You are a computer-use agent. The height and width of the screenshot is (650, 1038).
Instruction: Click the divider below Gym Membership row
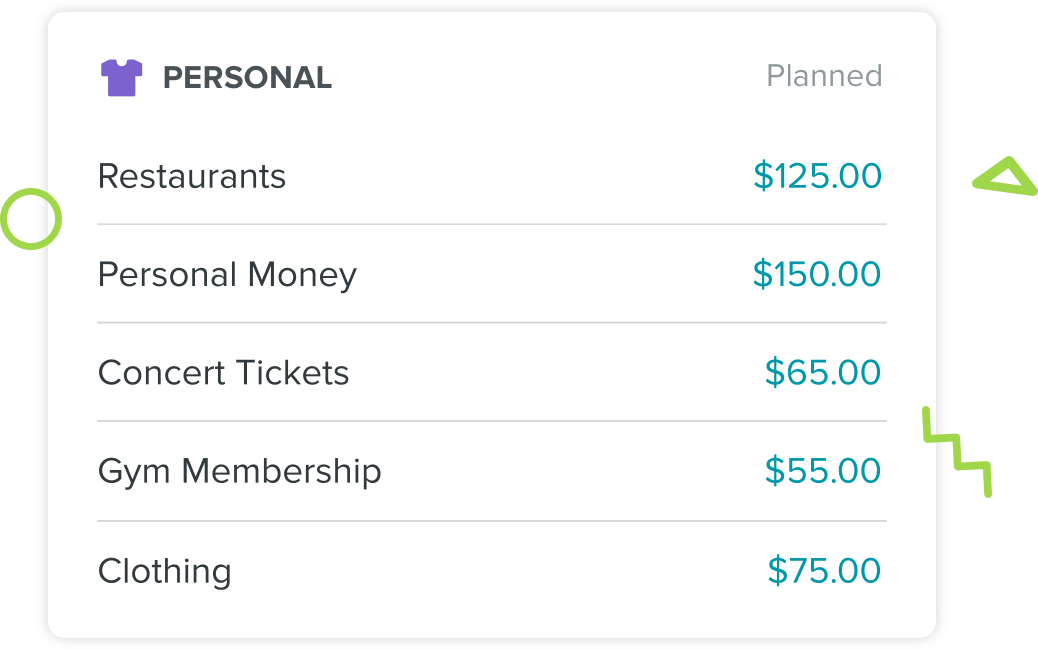[x=492, y=521]
